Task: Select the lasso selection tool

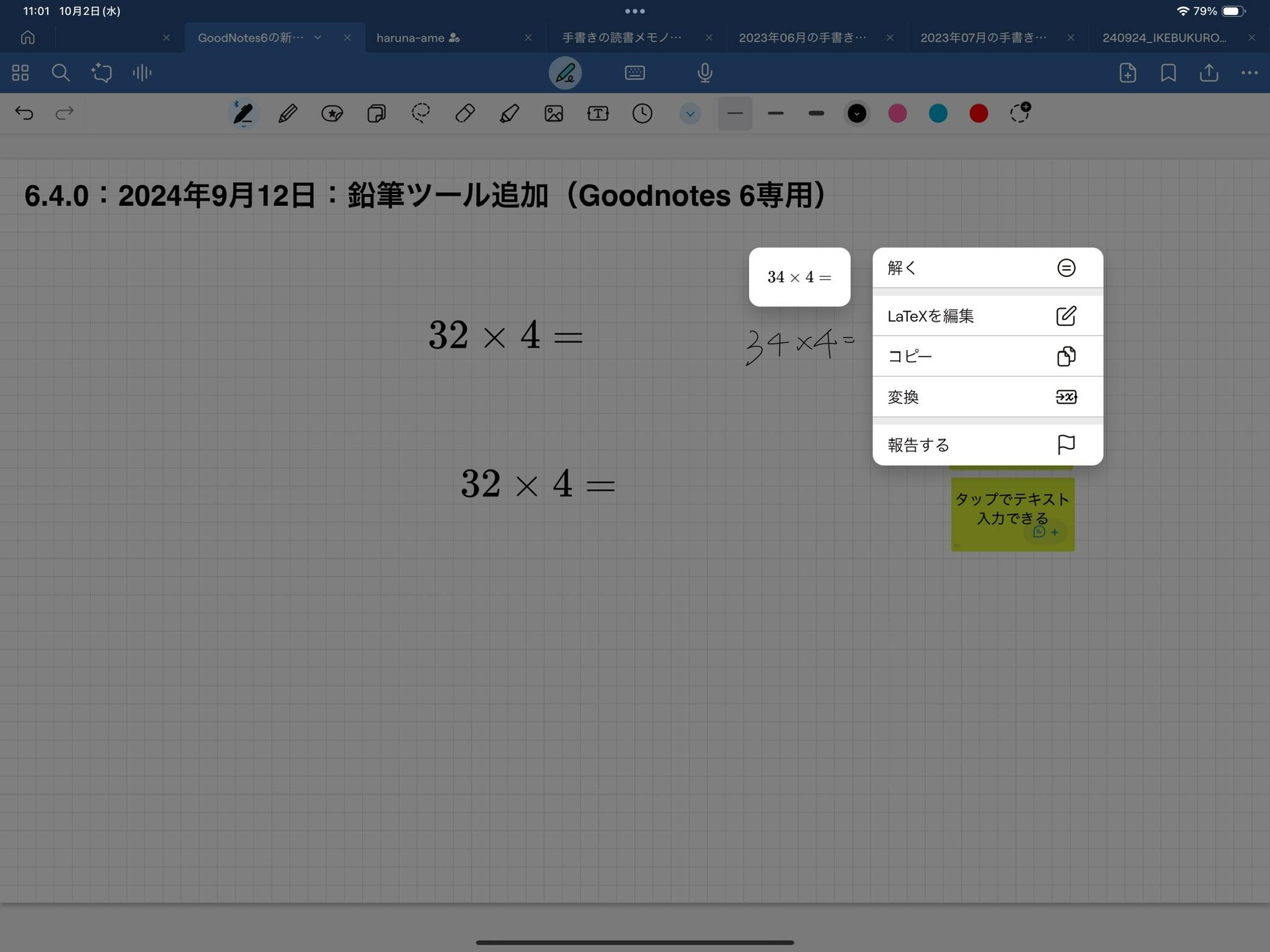Action: pyautogui.click(x=420, y=113)
